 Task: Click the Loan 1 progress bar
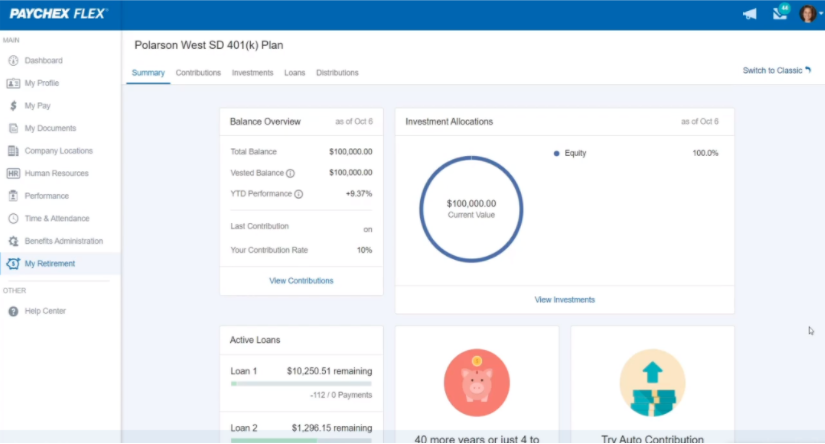(301, 383)
